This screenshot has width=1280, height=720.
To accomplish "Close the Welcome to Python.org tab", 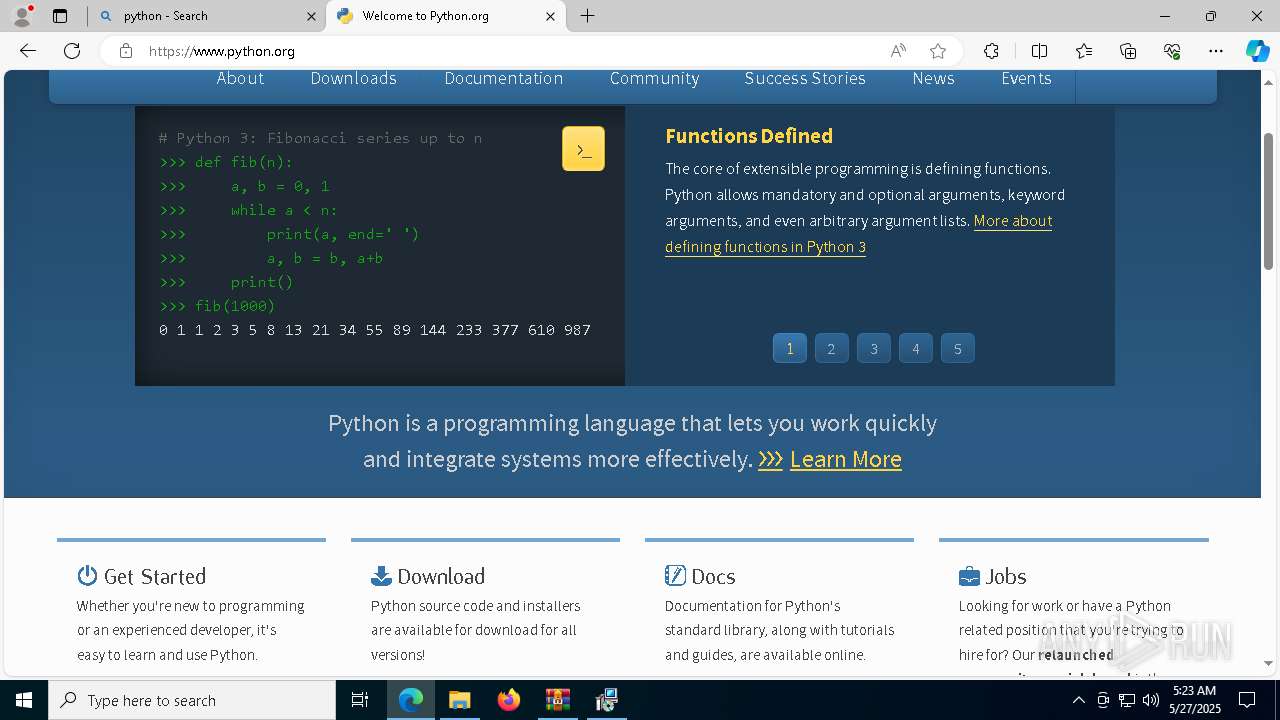I will (550, 16).
